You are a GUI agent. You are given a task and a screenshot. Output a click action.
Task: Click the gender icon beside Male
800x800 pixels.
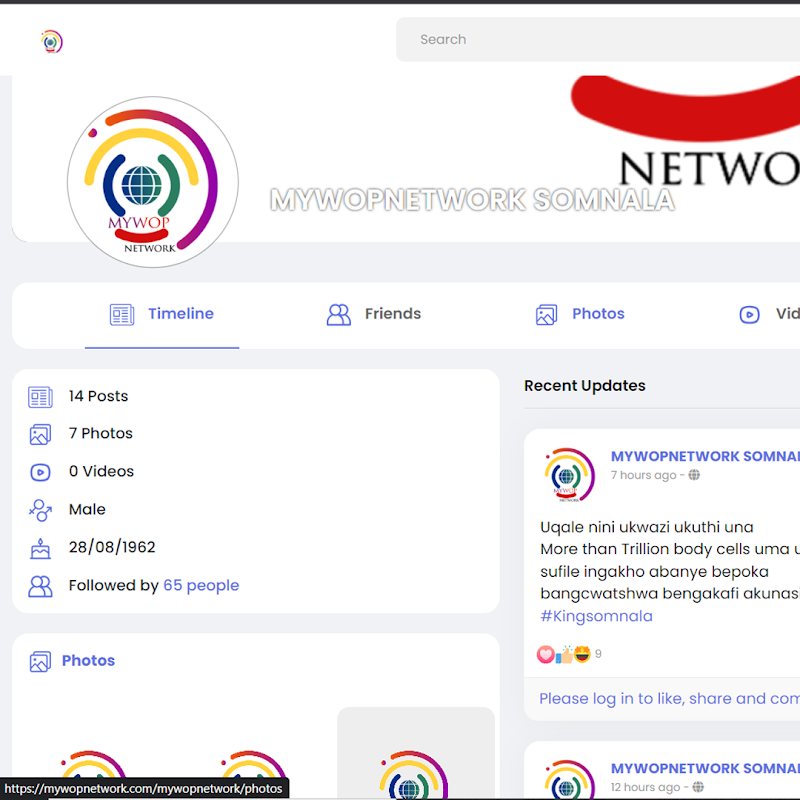click(x=40, y=510)
